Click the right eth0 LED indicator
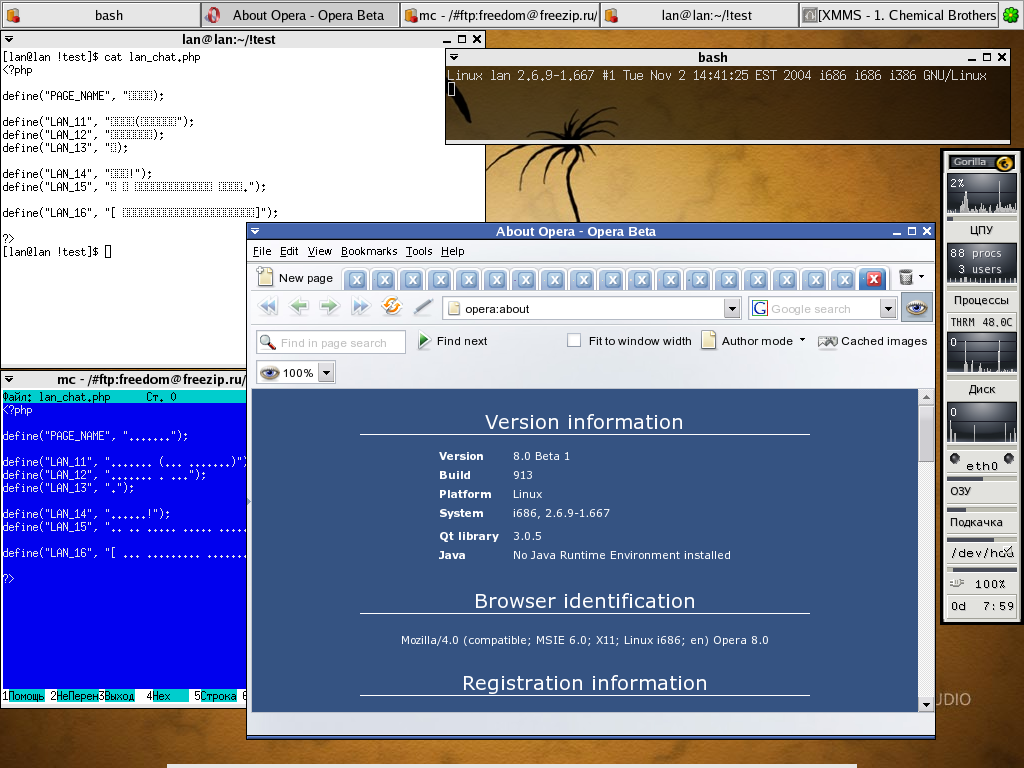 1009,458
